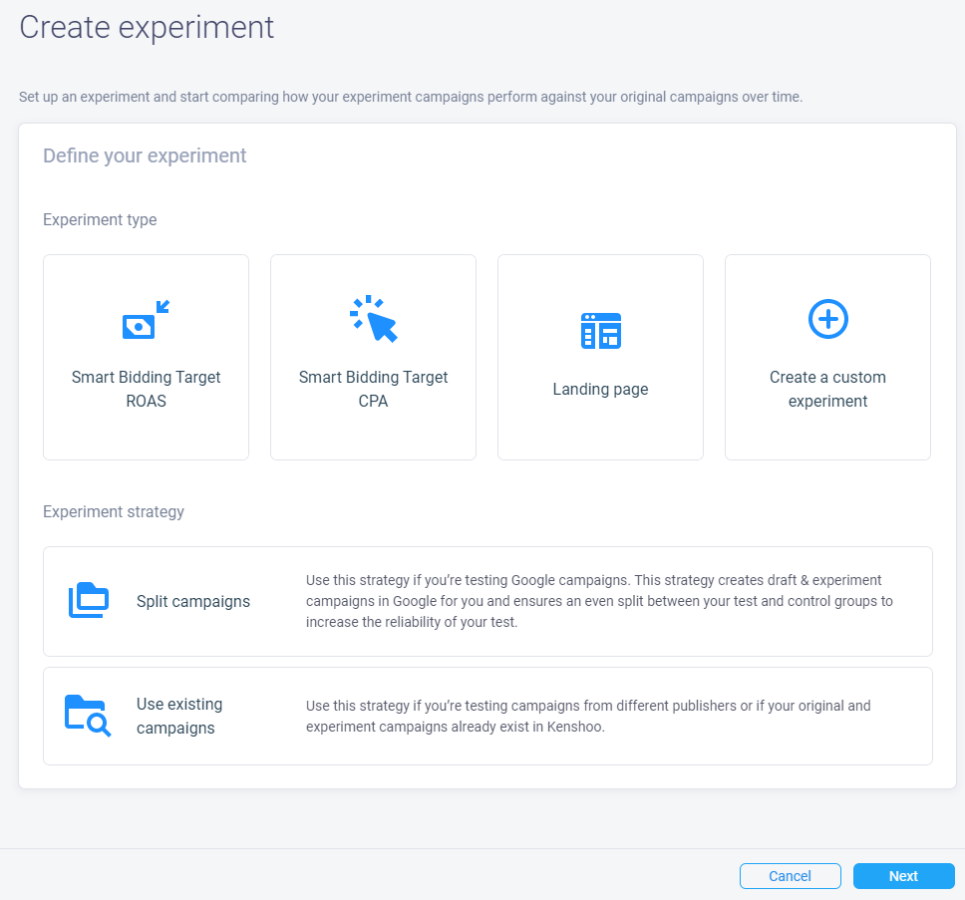Click the Use existing campaigns folder-search icon
This screenshot has width=965, height=900.
click(x=88, y=715)
